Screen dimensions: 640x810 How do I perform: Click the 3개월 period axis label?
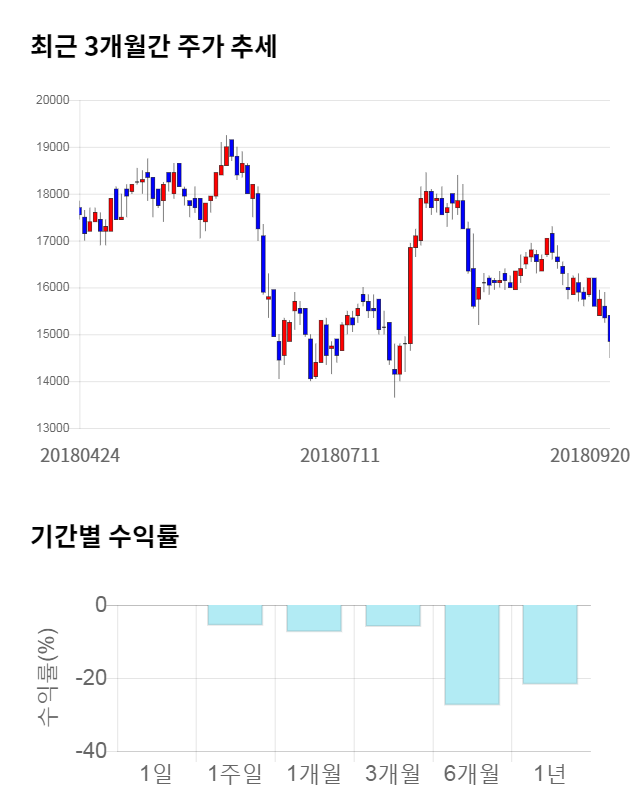point(393,773)
